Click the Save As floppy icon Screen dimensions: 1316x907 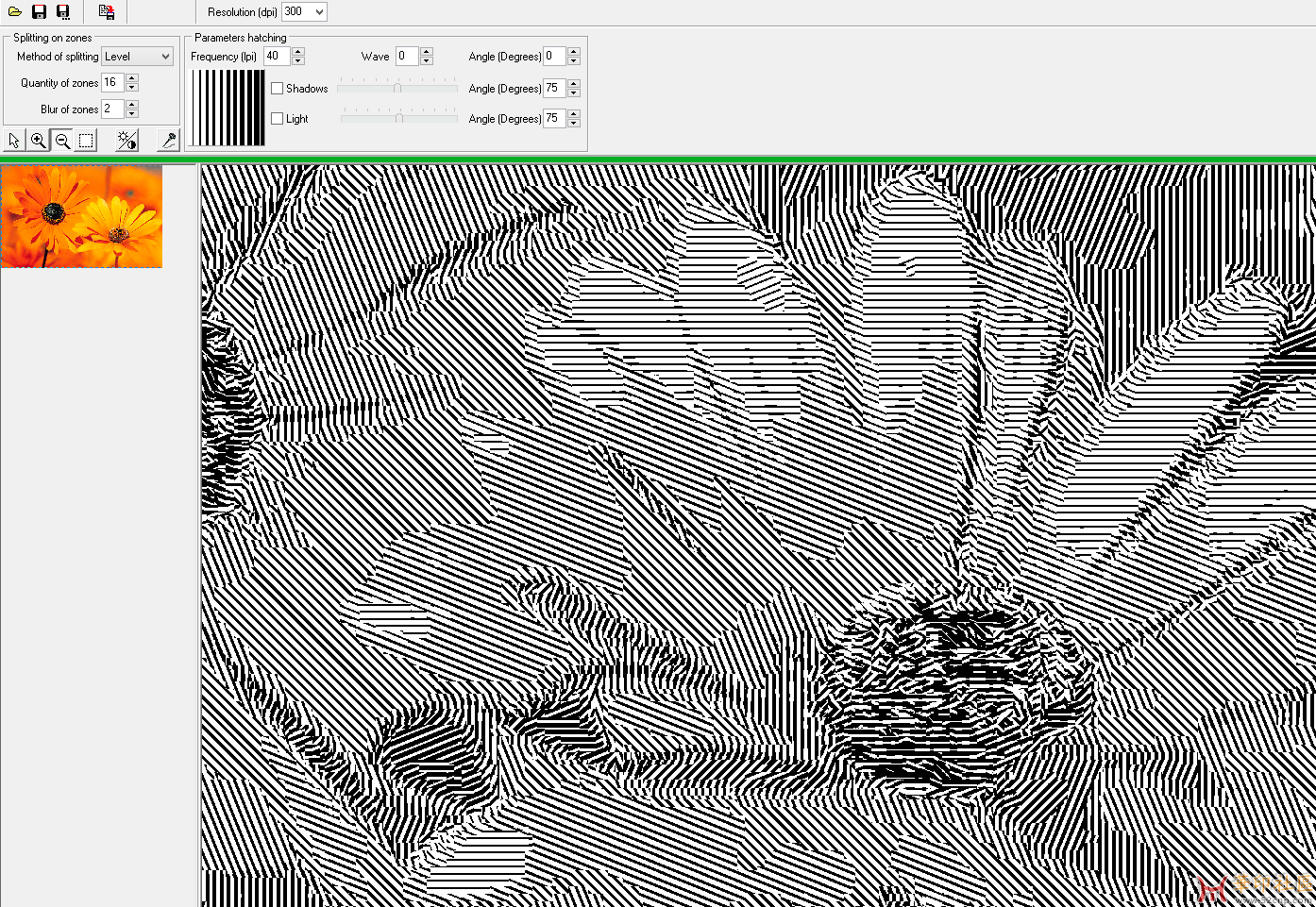pos(63,12)
